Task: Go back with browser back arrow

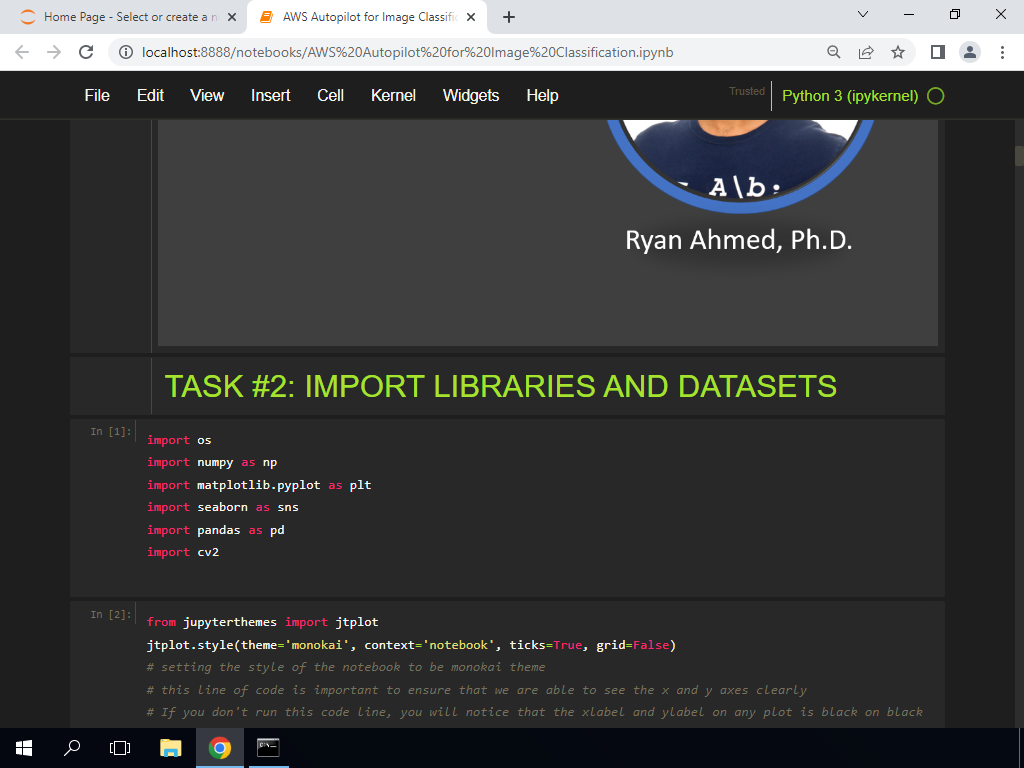Action: [x=22, y=52]
